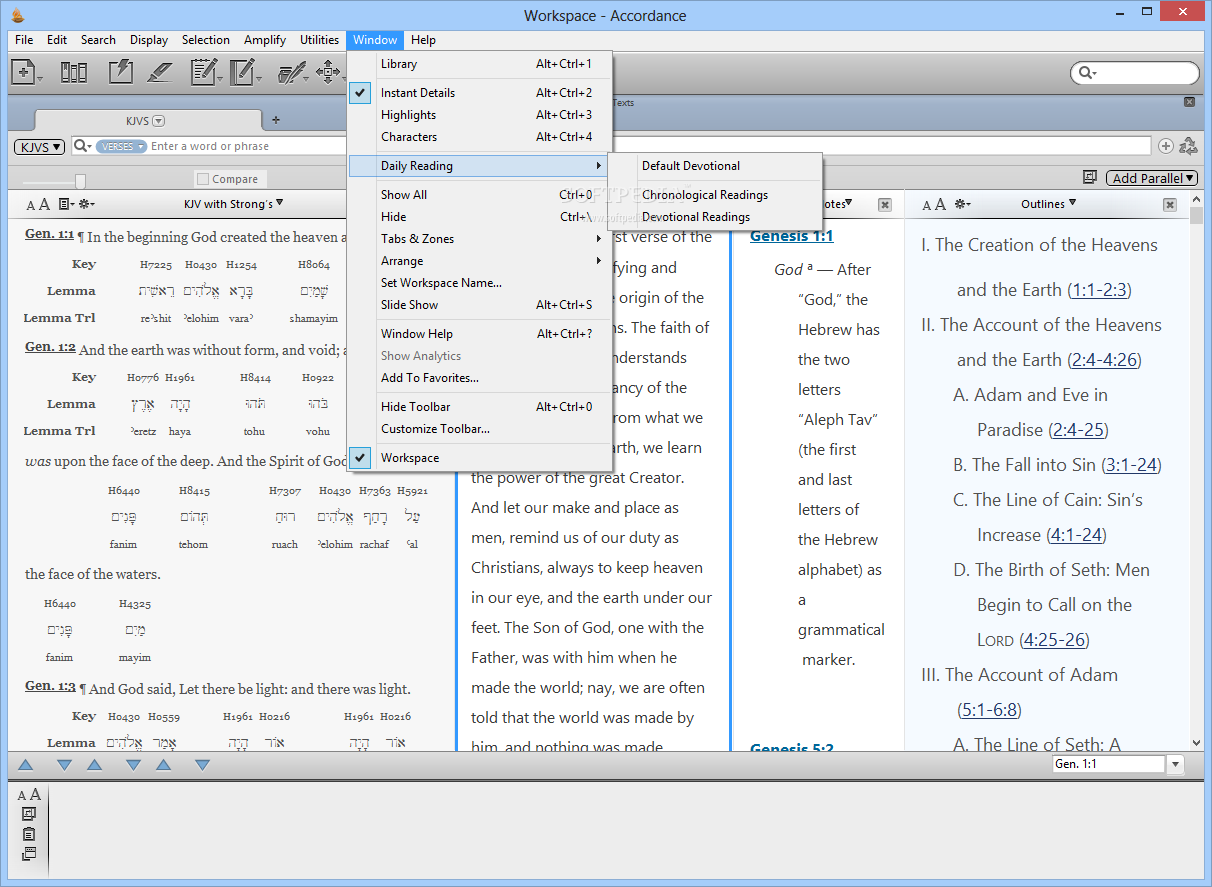Viewport: 1212px width, 887px height.
Task: Open the Add Parallel dropdown
Action: coord(1152,178)
